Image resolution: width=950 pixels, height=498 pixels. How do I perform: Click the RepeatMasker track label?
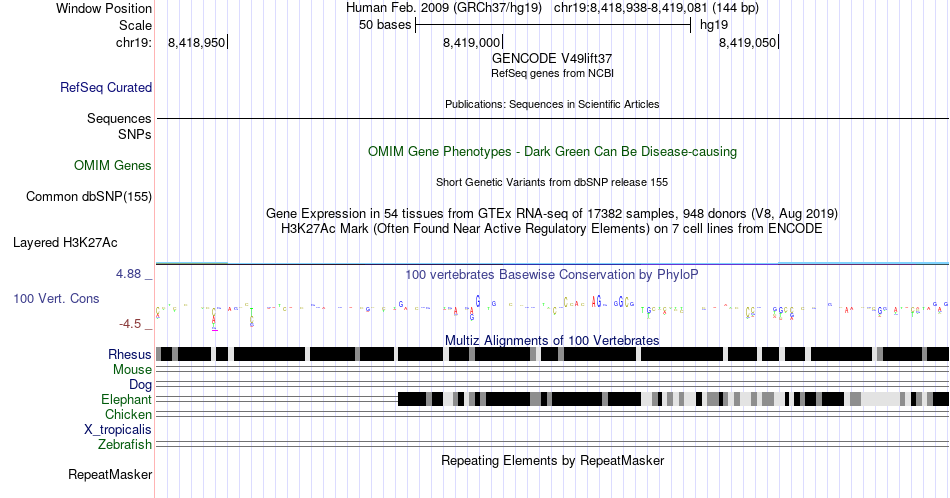point(110,474)
